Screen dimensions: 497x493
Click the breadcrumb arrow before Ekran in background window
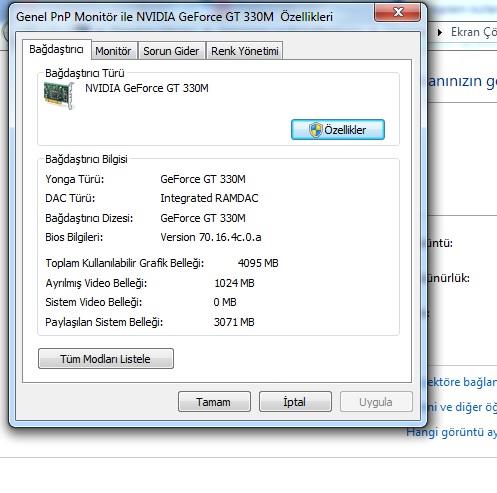(440, 32)
